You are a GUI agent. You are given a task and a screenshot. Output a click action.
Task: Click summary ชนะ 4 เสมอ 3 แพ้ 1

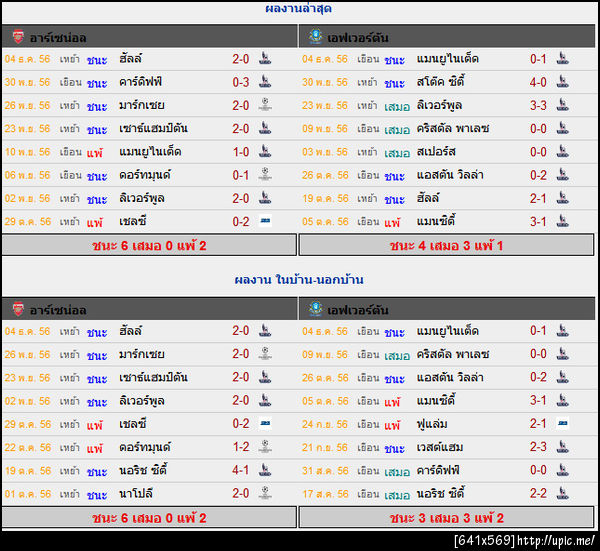446,245
